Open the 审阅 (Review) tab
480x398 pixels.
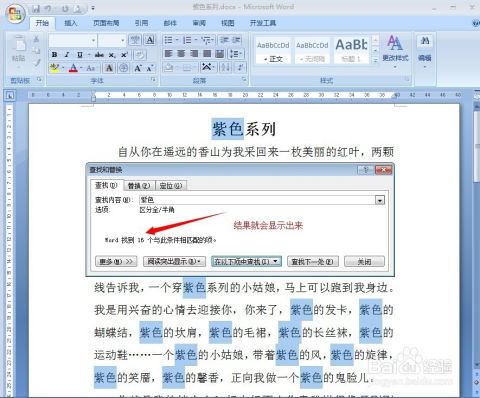pos(199,23)
